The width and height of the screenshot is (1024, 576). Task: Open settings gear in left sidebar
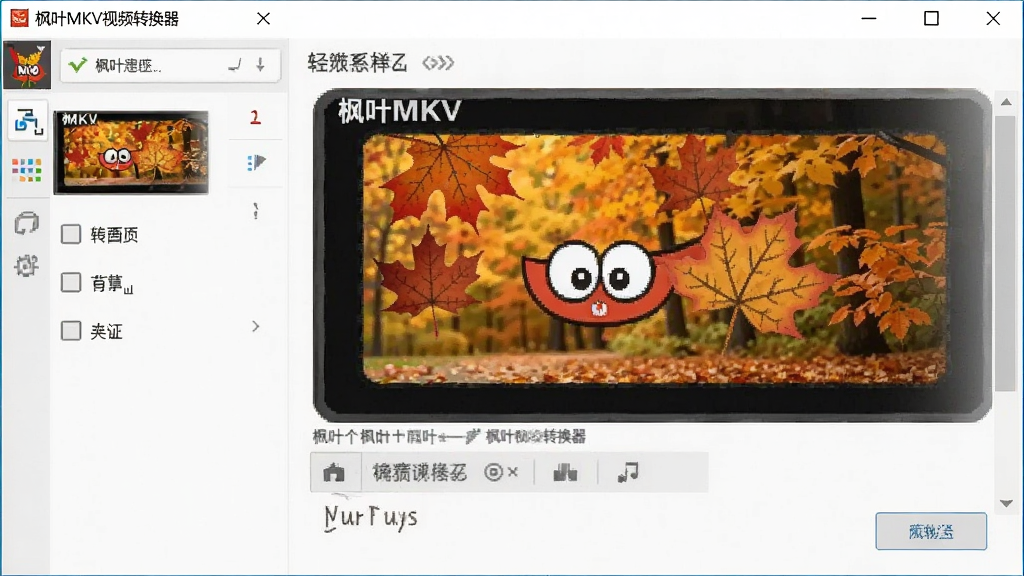point(27,266)
